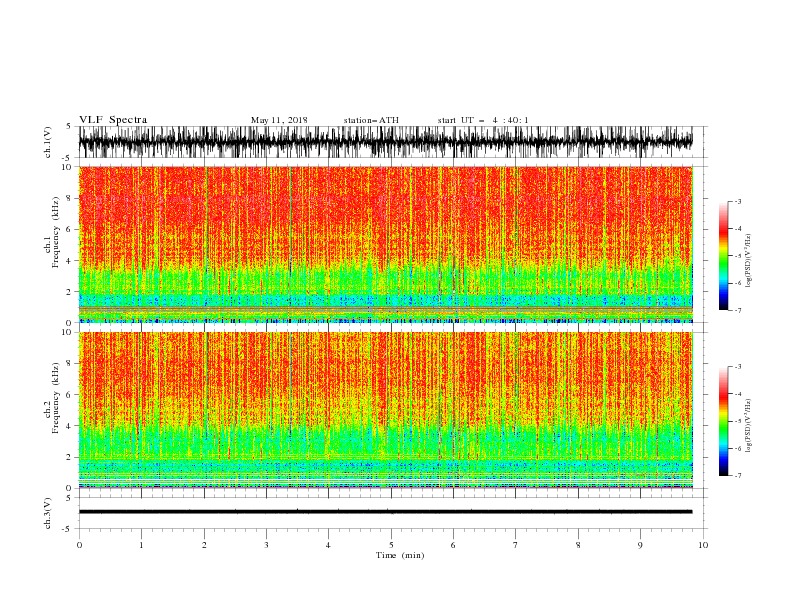Click time axis tick label "0"
Image resolution: width=792 pixels, height=612 pixels.
click(79, 545)
